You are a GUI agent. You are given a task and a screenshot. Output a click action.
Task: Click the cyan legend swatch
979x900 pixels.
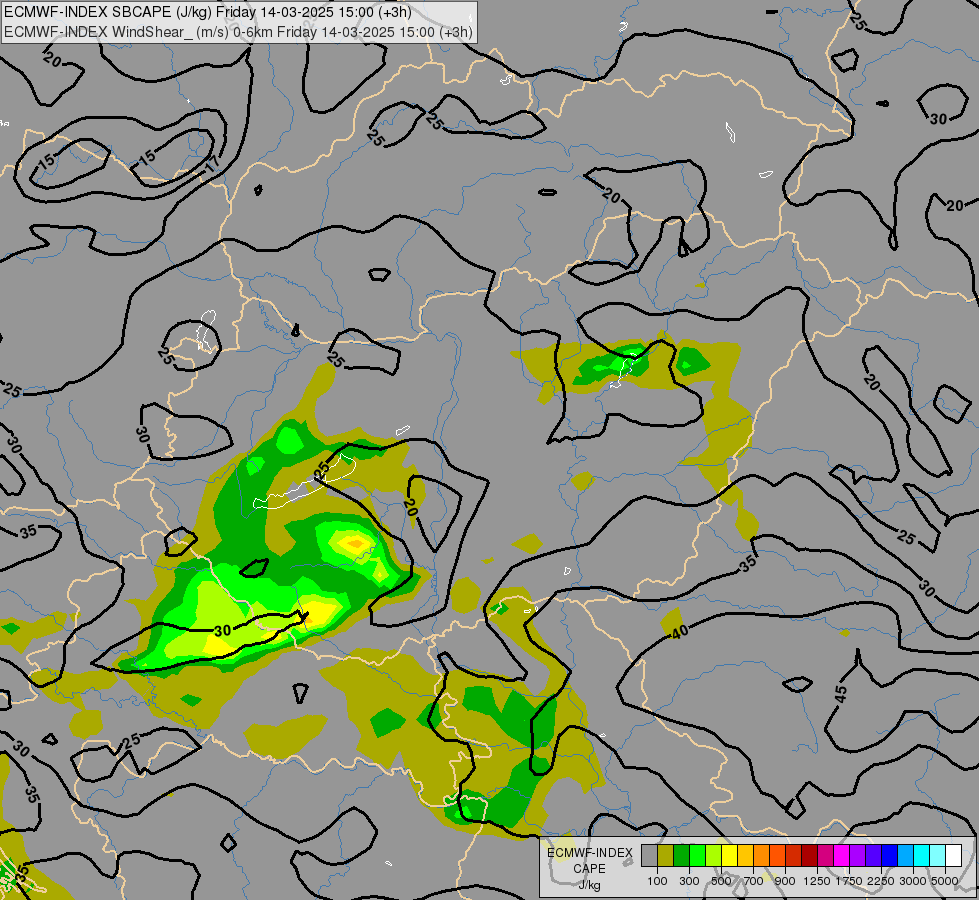coord(922,856)
